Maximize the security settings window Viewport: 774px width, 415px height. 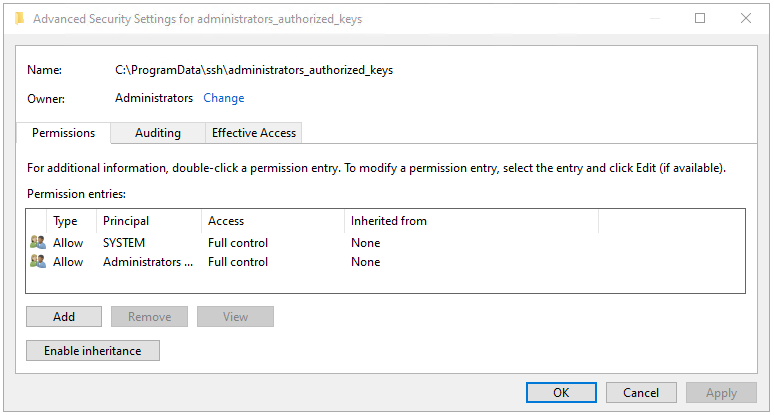[x=700, y=18]
